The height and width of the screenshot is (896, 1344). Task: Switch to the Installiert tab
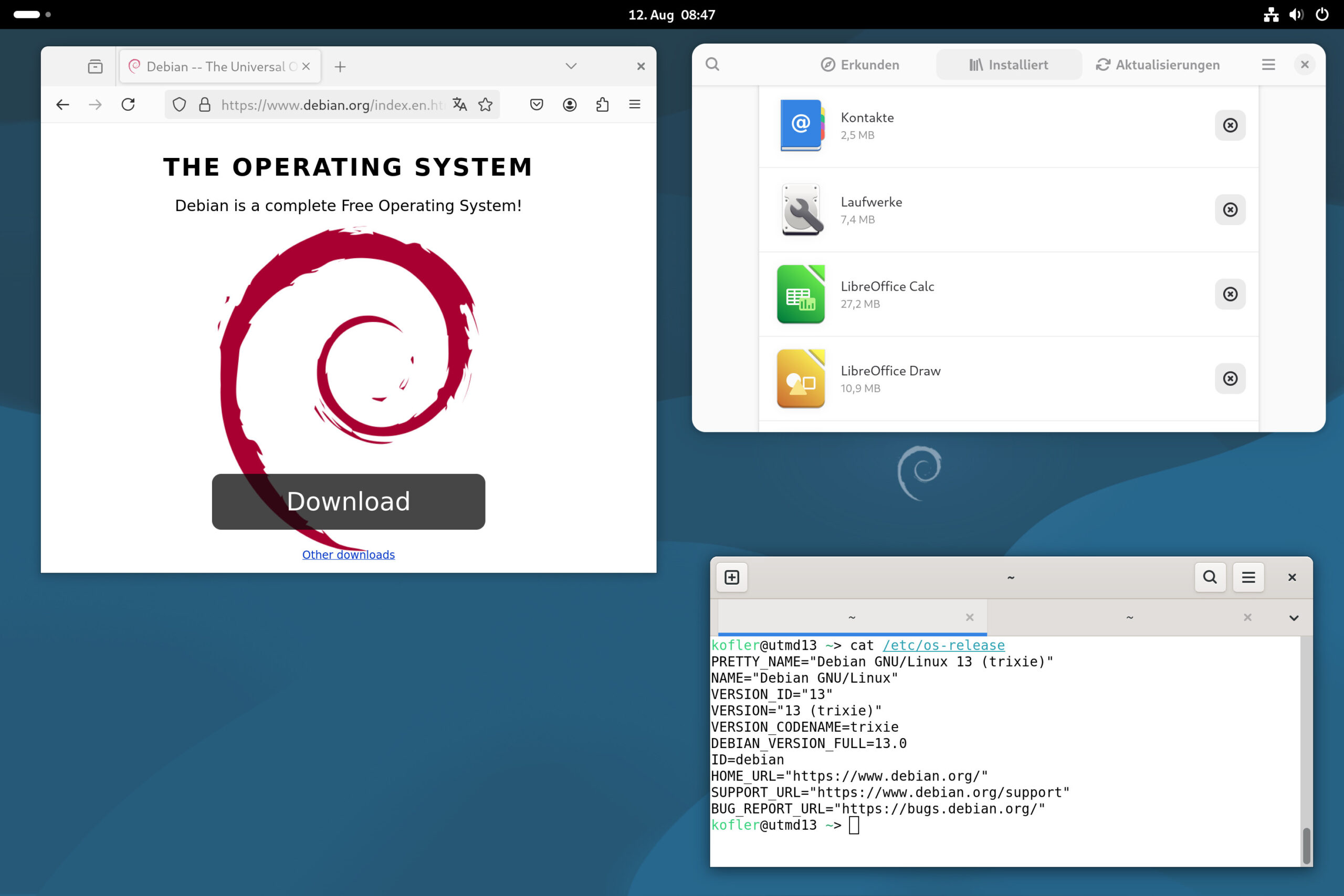[x=1009, y=65]
